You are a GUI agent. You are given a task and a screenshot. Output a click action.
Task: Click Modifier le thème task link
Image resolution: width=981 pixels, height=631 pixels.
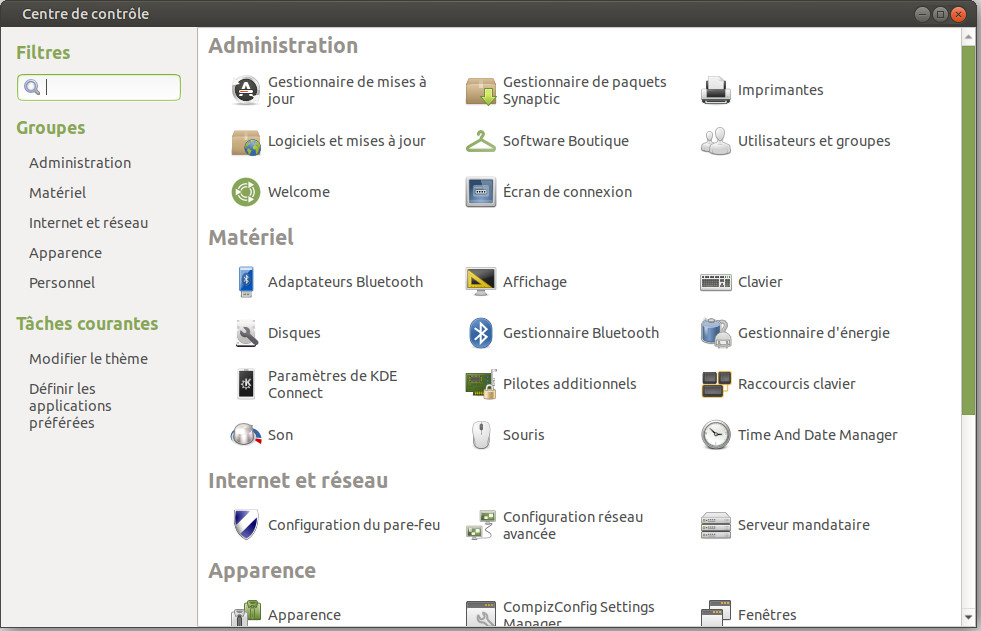point(88,359)
